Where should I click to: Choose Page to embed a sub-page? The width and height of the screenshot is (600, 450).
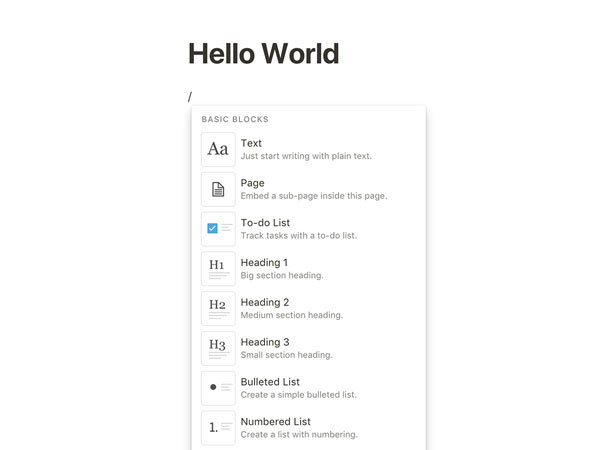[308, 189]
